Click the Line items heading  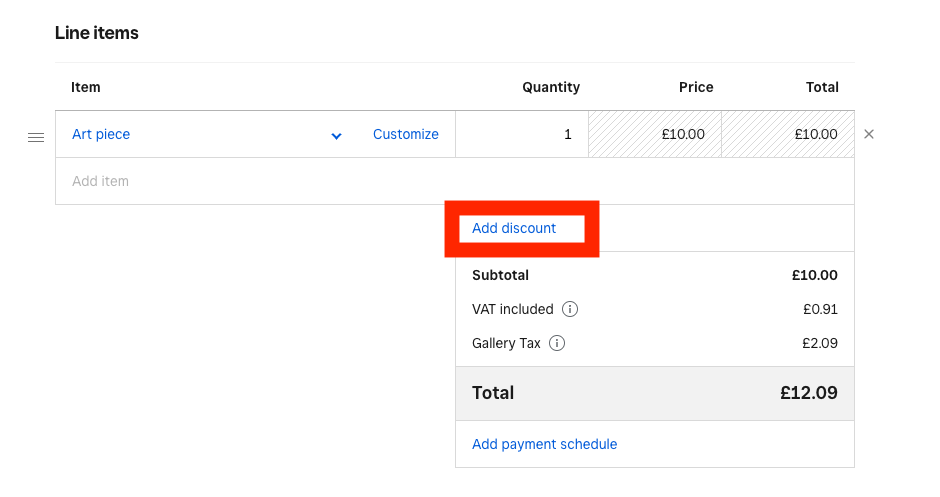(97, 33)
